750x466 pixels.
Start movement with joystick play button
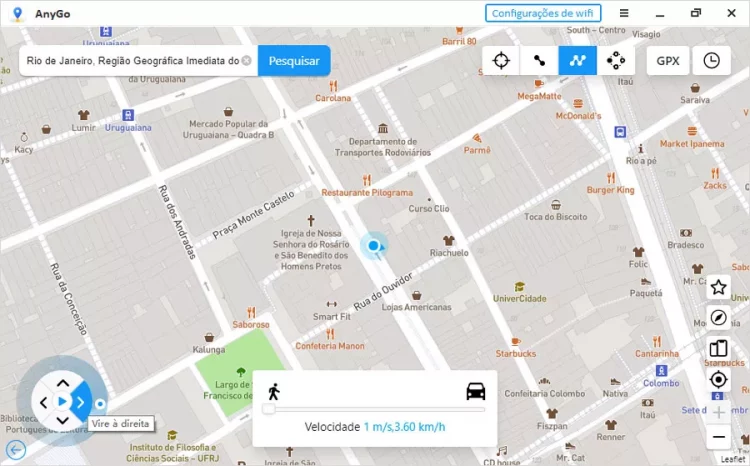[62, 402]
